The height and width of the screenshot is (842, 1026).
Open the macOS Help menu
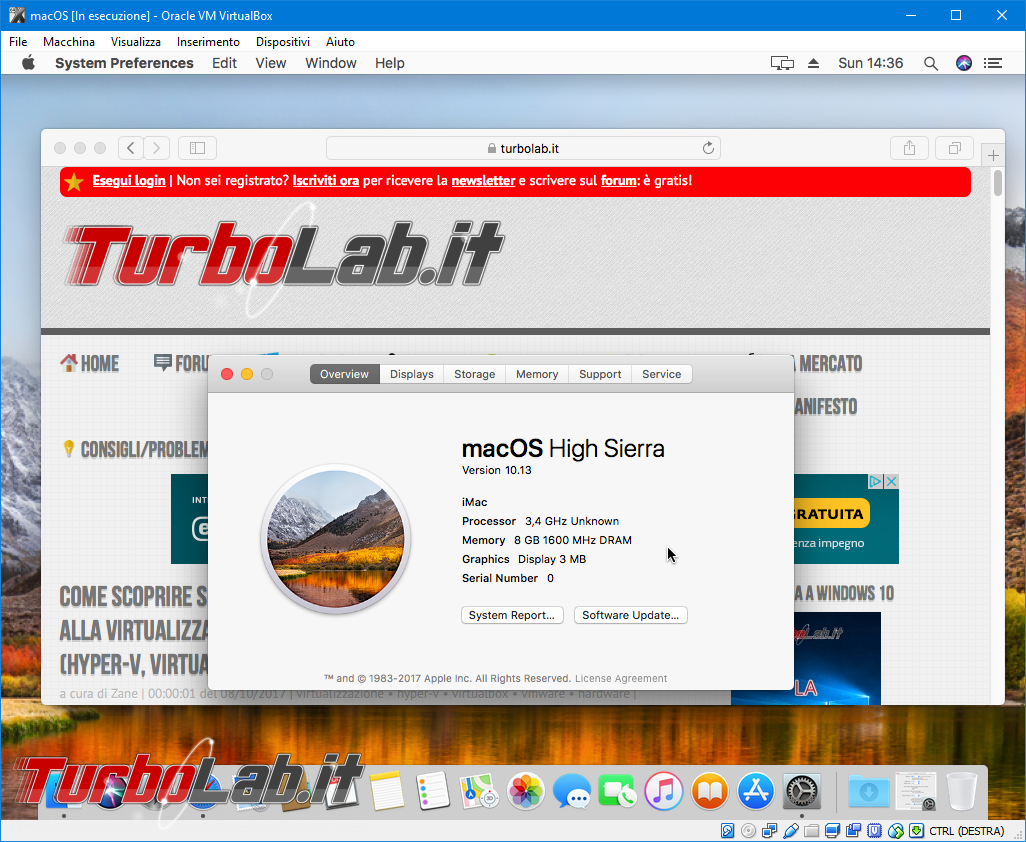390,63
